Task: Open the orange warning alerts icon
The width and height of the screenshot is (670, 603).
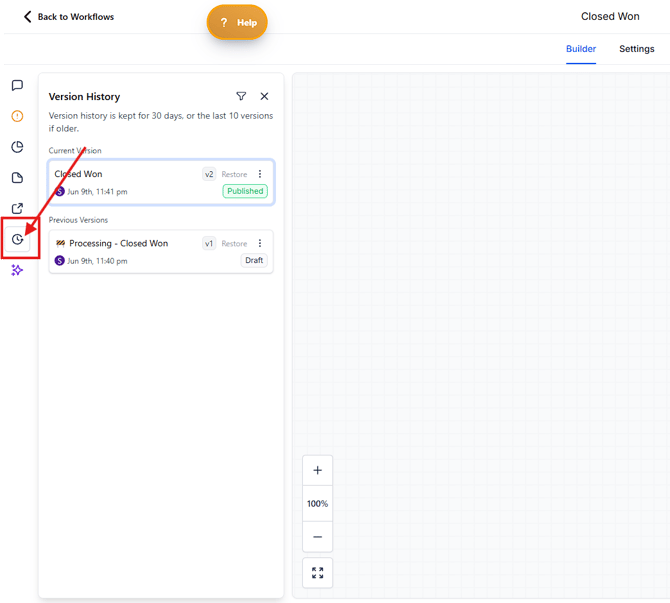Action: pyautogui.click(x=17, y=116)
